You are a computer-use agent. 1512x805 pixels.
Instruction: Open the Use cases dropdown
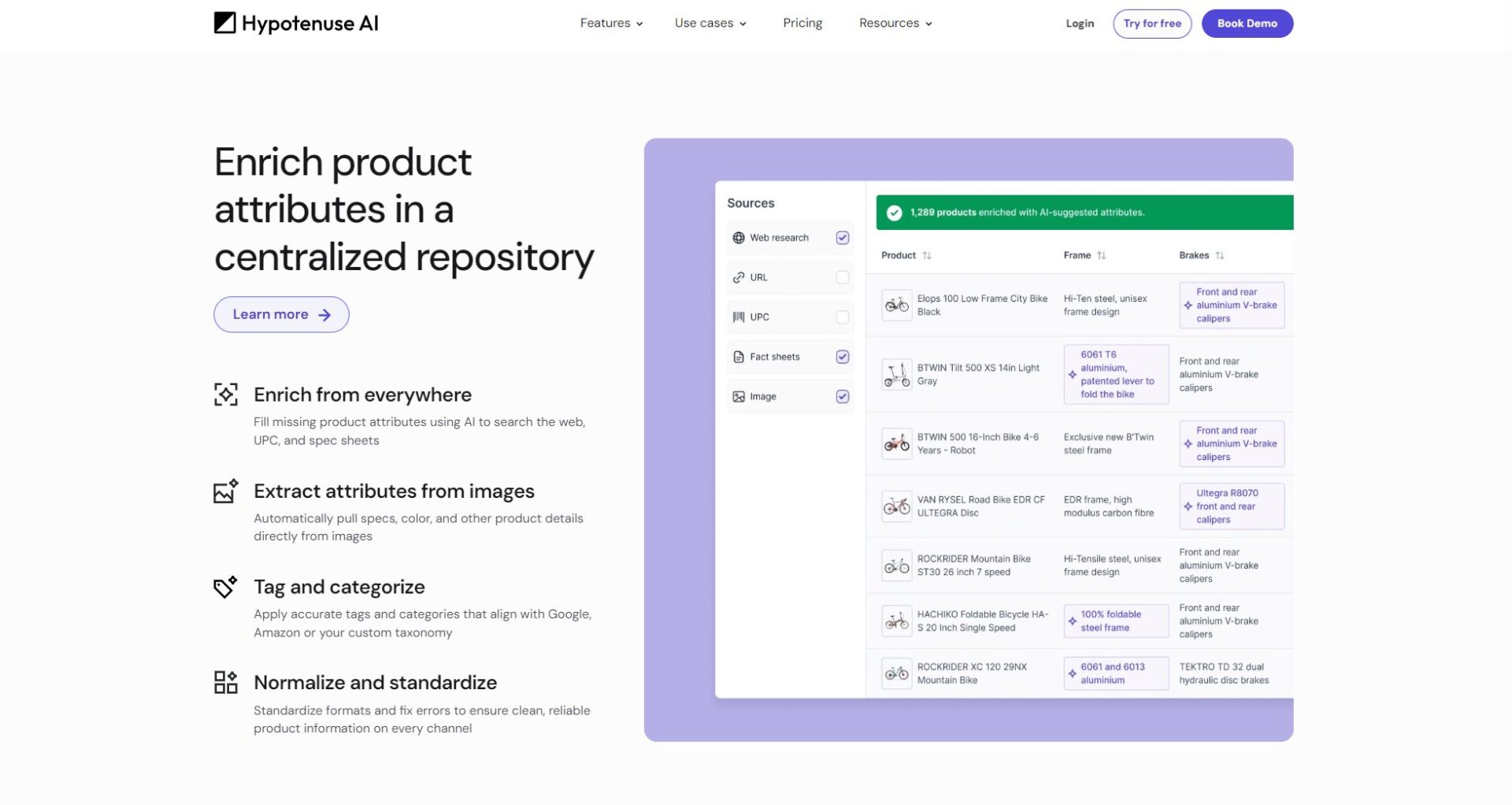click(710, 24)
